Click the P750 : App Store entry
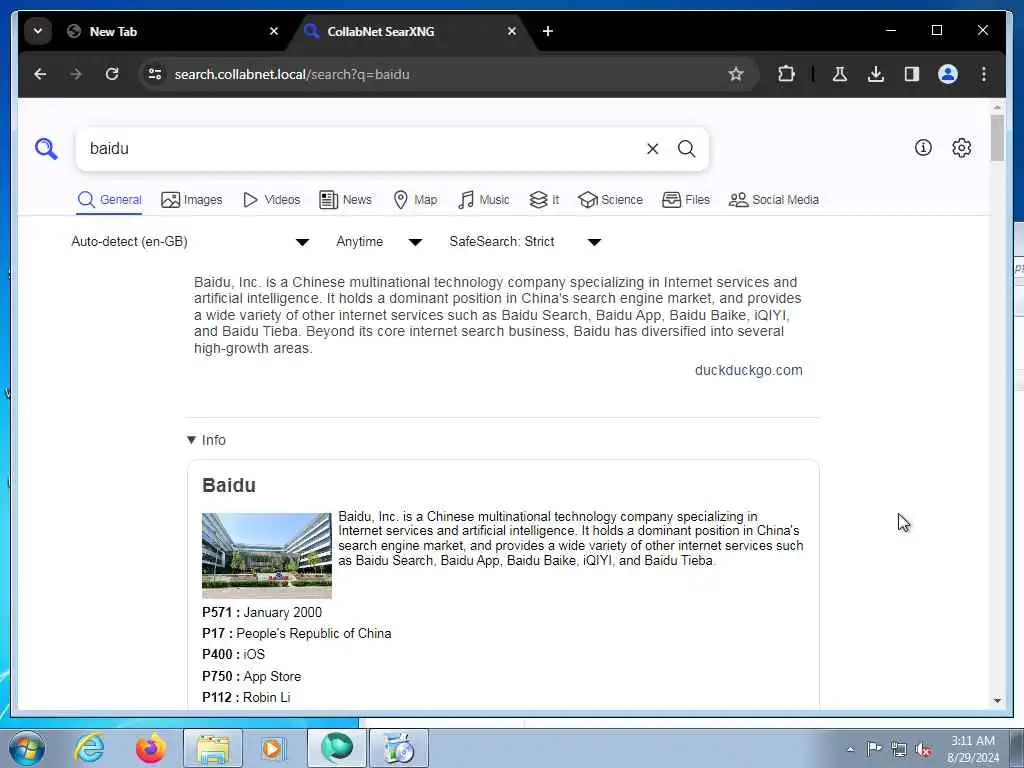The width and height of the screenshot is (1024, 768). (x=251, y=677)
